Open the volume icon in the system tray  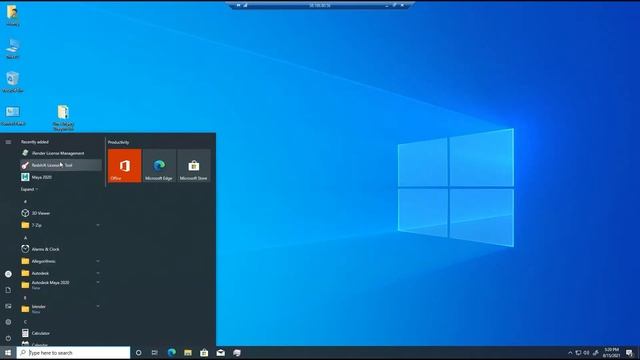[587, 353]
